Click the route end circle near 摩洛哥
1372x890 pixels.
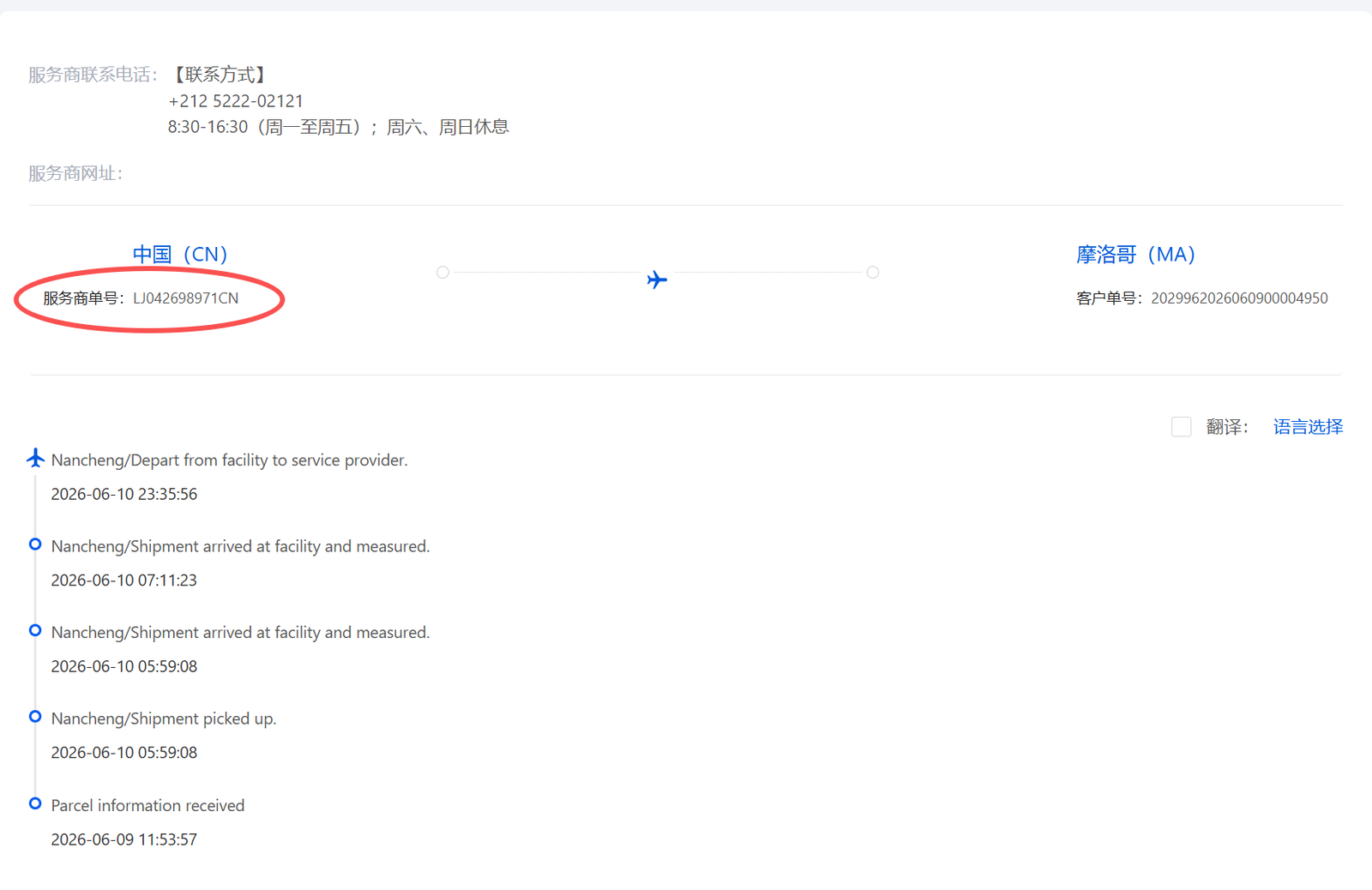pos(873,273)
